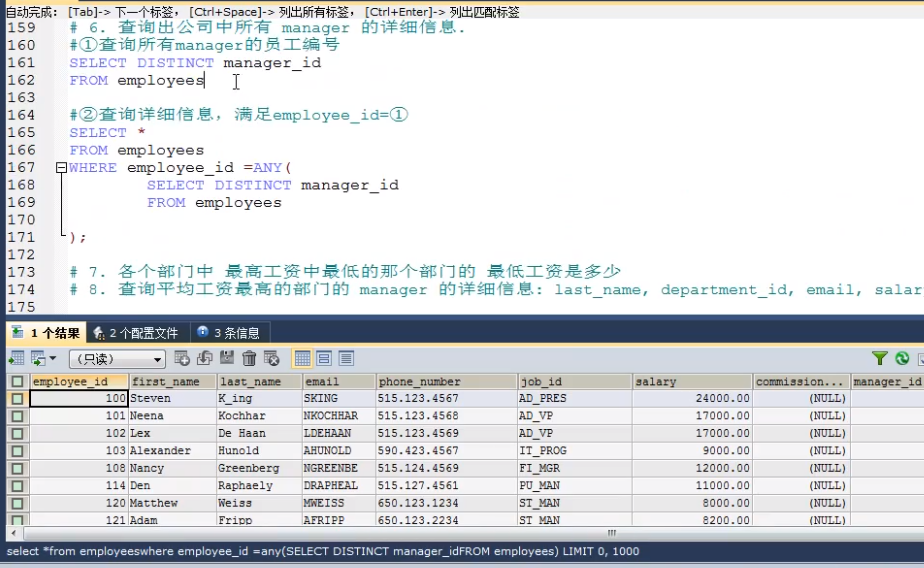This screenshot has width=924, height=568.
Task: Click the horizontal scrollbar left arrow
Action: [14, 533]
